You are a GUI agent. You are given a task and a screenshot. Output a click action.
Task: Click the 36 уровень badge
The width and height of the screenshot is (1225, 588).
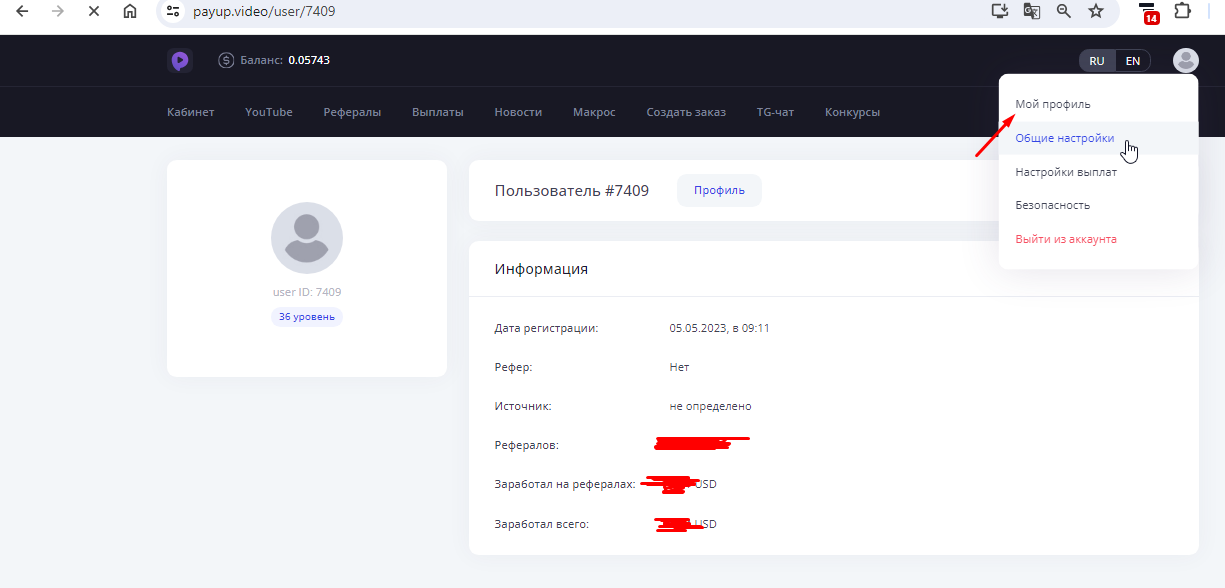307,317
